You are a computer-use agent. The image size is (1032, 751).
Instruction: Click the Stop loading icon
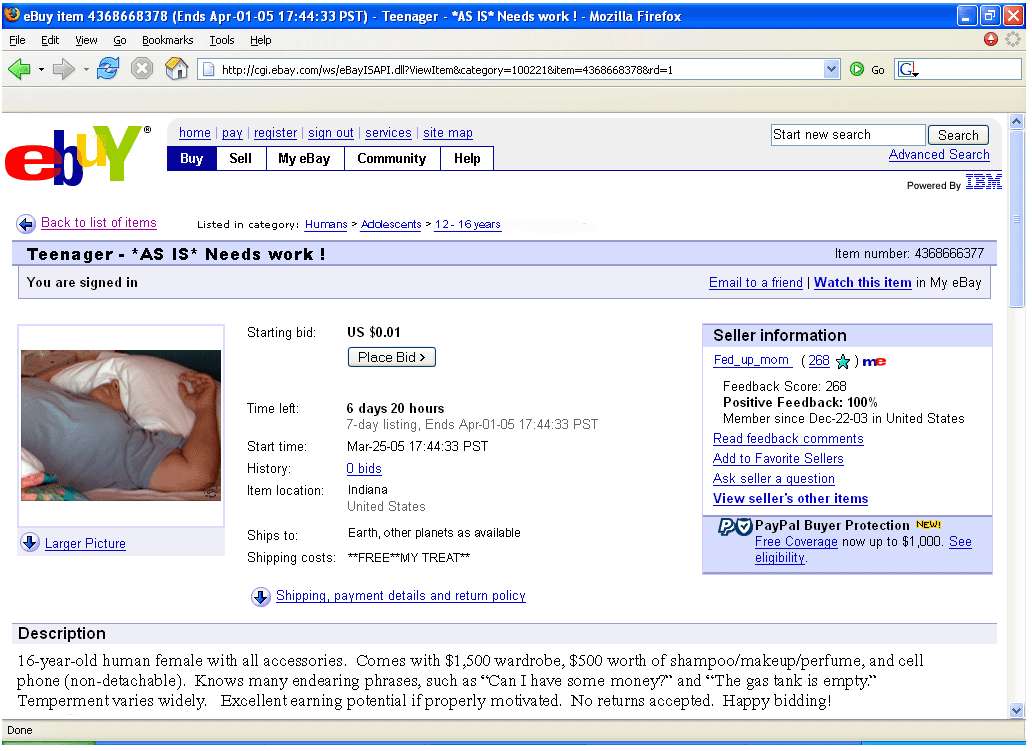coord(142,68)
